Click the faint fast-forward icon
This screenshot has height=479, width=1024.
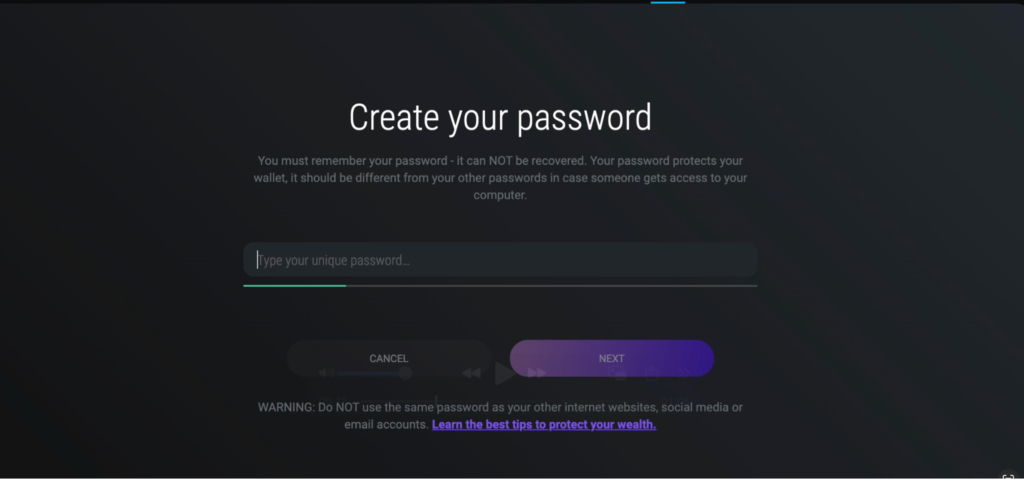[x=537, y=373]
